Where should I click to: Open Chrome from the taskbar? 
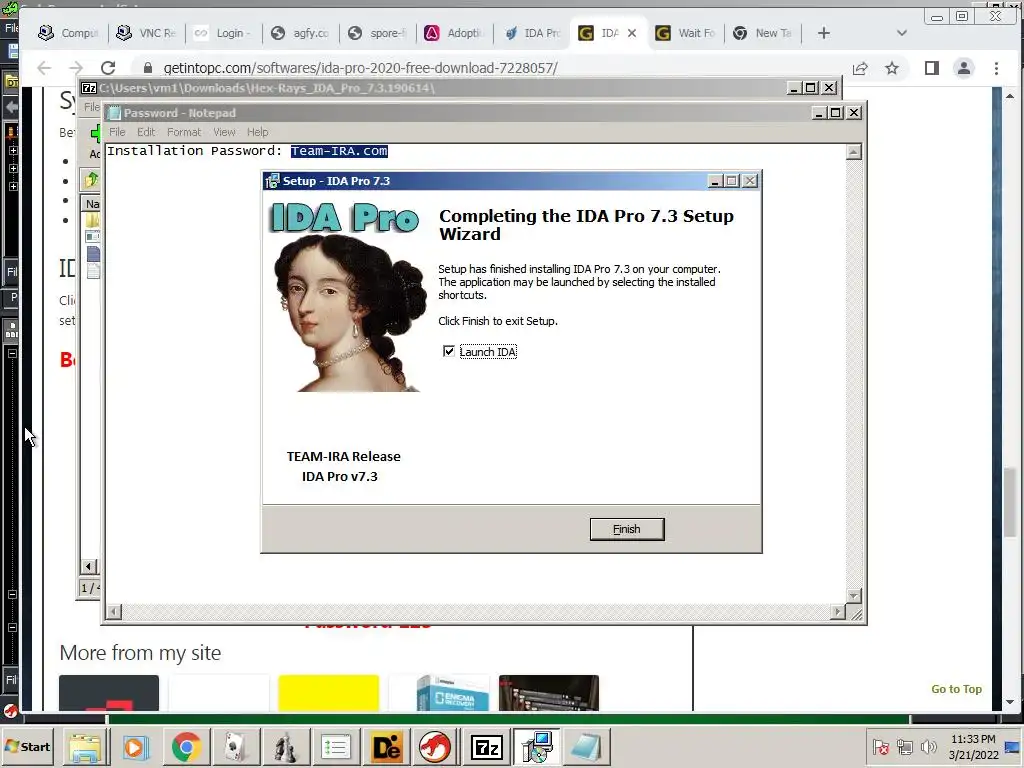(186, 747)
